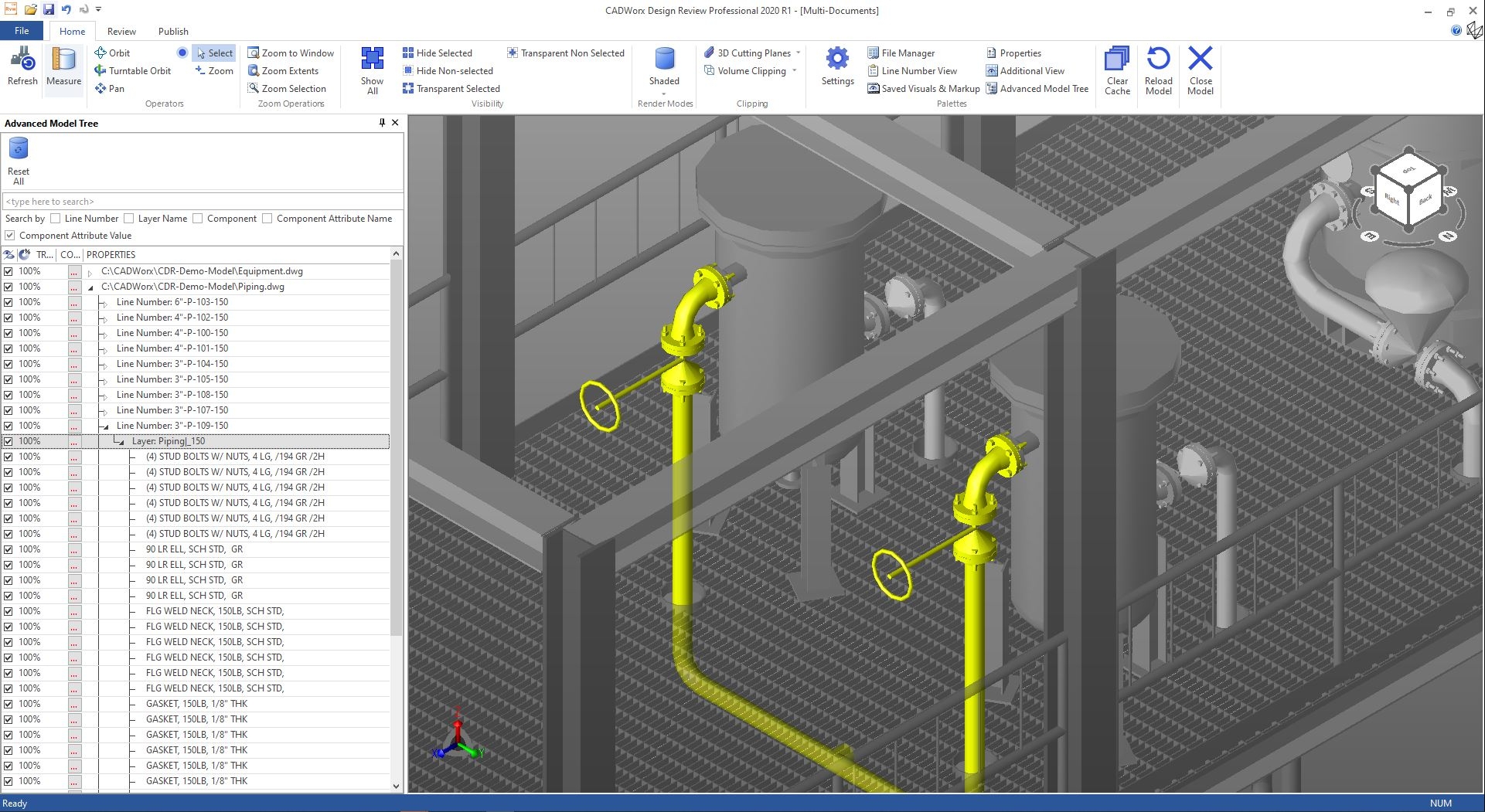The image size is (1485, 812).
Task: Open color picker for Line Number 3"-P-105-150
Action: click(74, 379)
